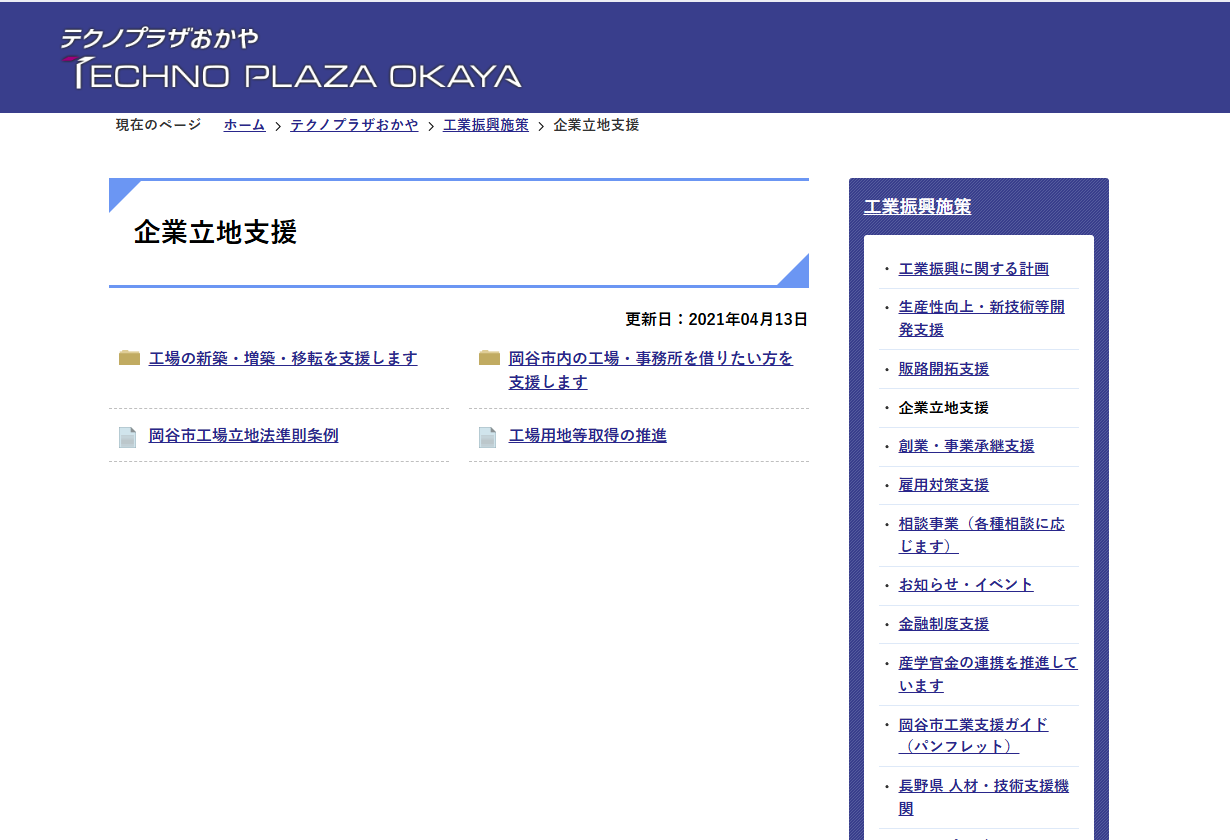The width and height of the screenshot is (1230, 840).
Task: Select 長野県 人材・技術支援機関 in sidebar
Action: coord(984,797)
